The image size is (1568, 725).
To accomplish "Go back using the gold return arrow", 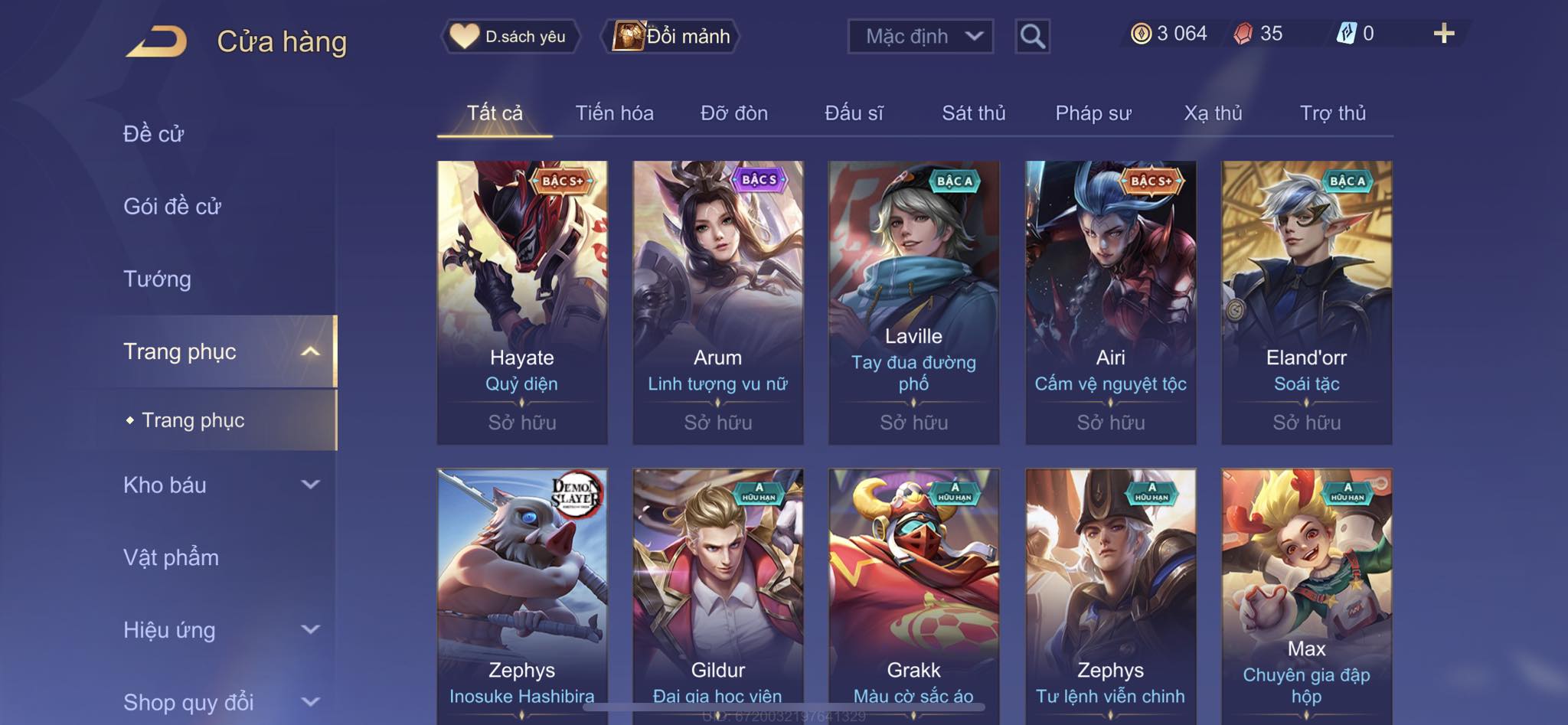I will (156, 41).
